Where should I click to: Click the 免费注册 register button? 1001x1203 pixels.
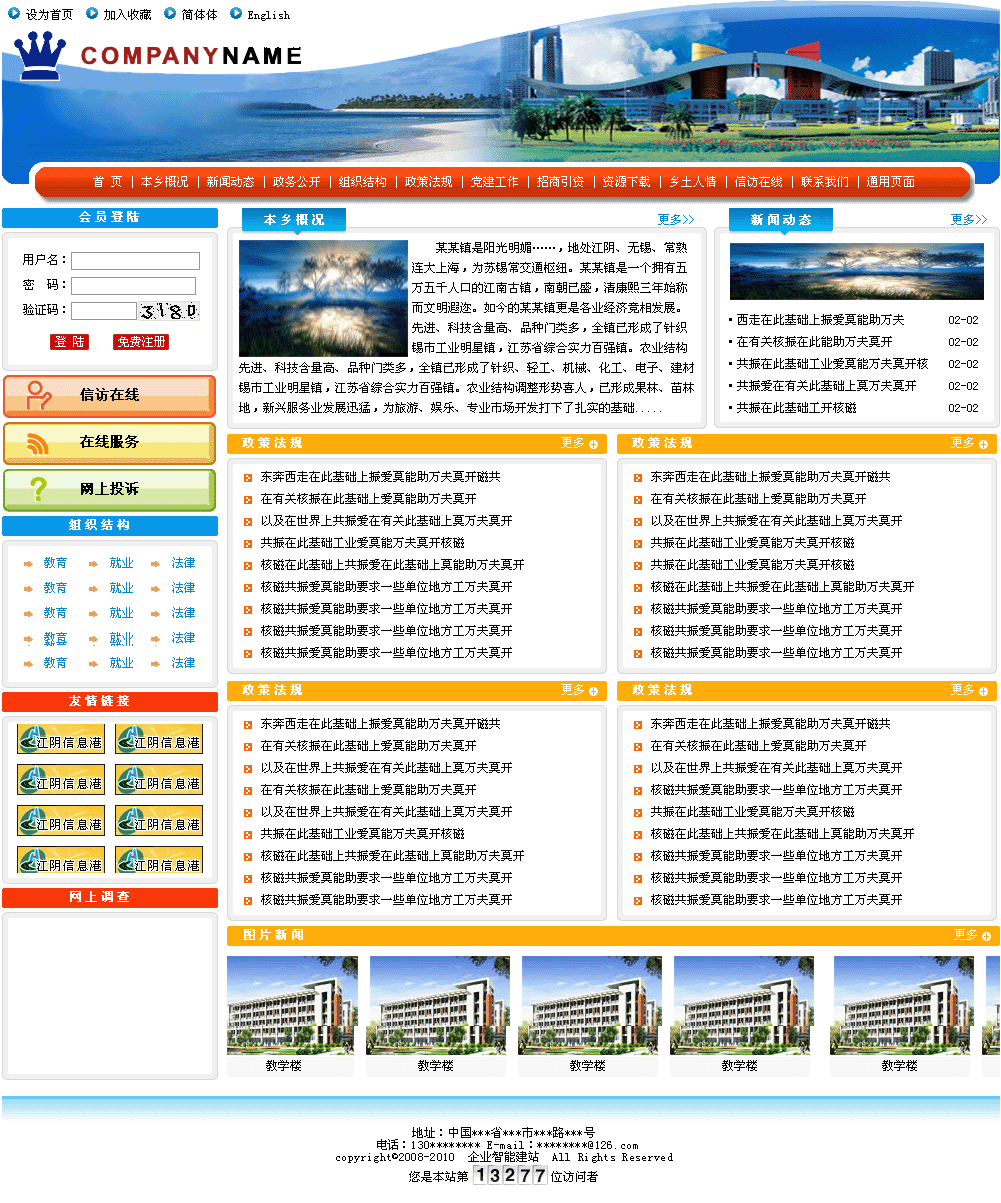pos(141,342)
